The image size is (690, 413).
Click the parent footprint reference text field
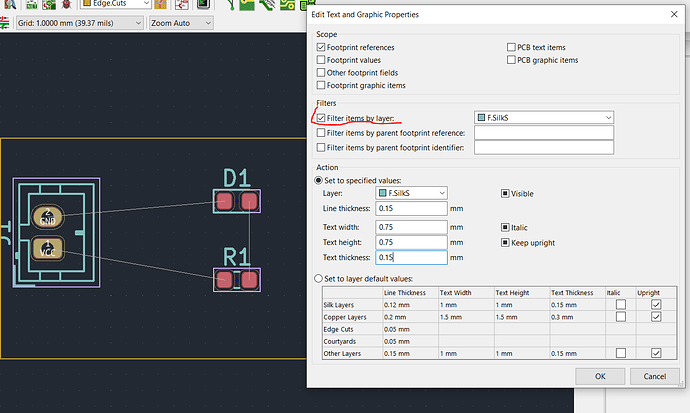[x=544, y=133]
